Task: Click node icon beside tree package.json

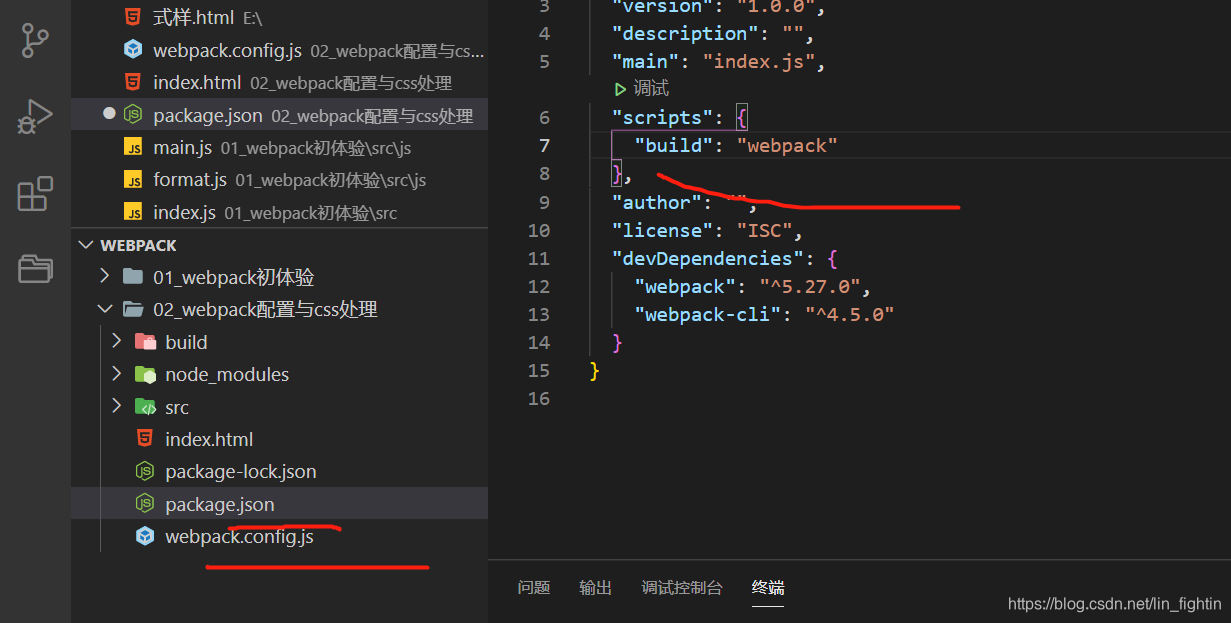Action: (145, 503)
